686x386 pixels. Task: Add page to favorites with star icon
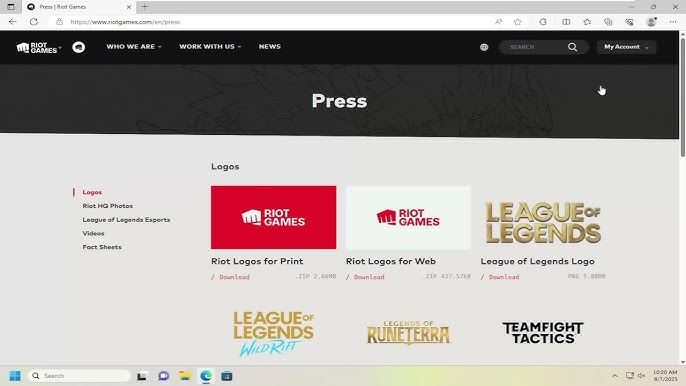518,22
